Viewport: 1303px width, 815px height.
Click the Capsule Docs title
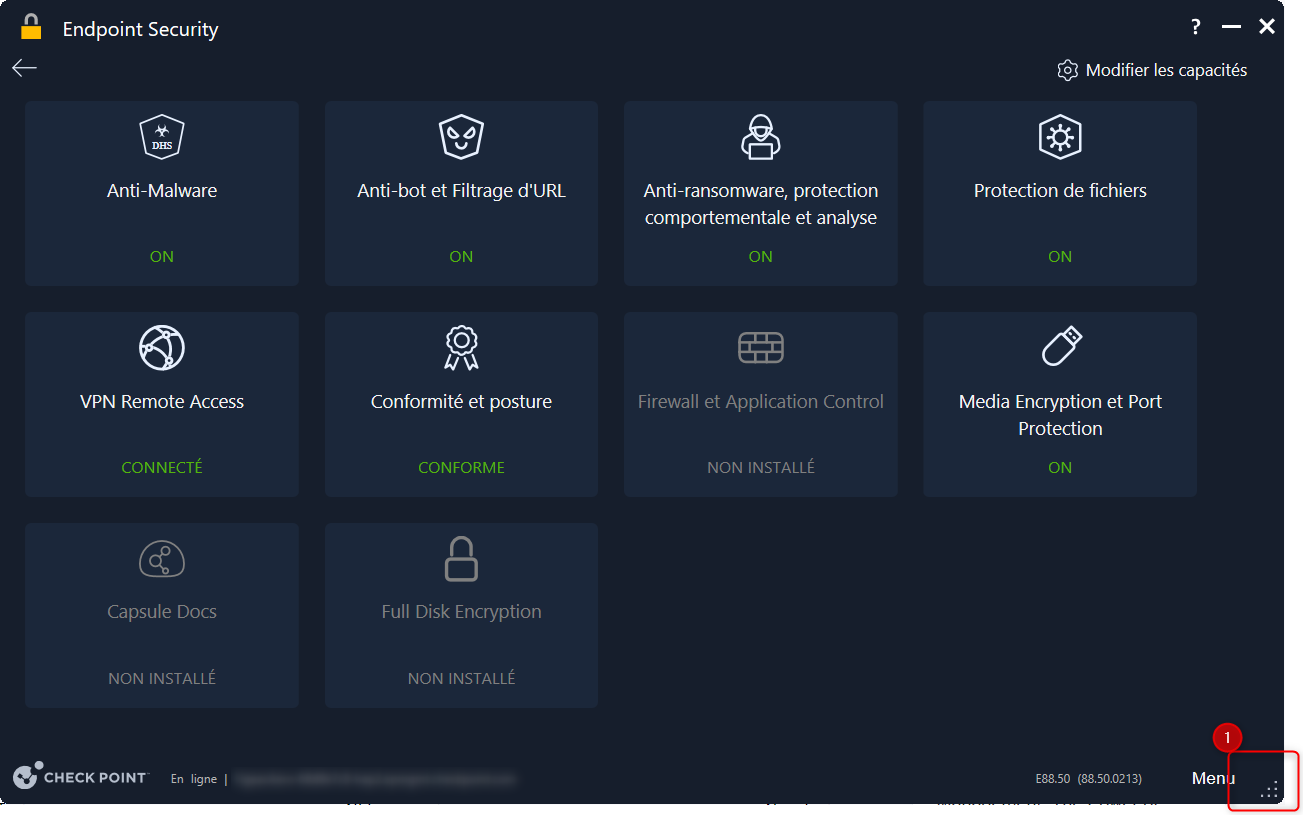(x=162, y=611)
